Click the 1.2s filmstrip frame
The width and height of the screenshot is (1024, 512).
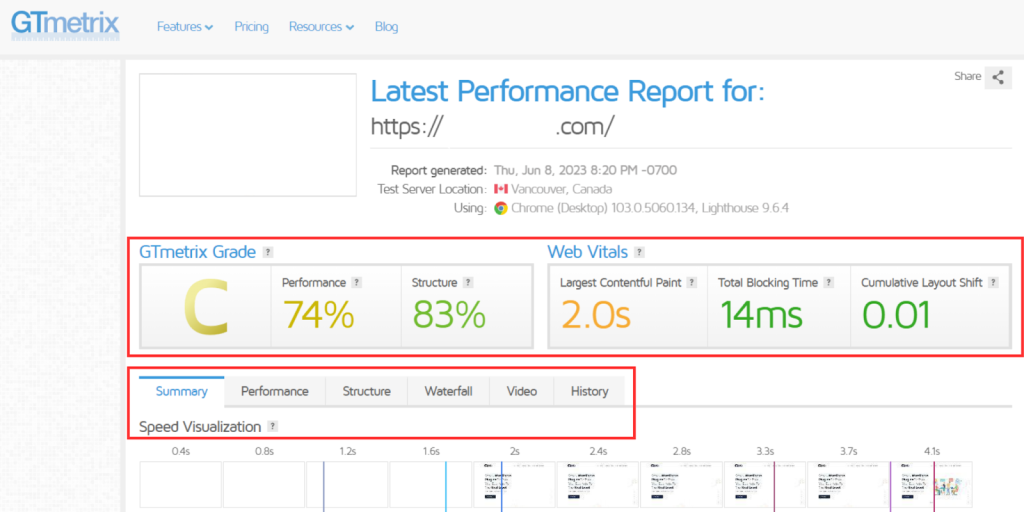(347, 485)
